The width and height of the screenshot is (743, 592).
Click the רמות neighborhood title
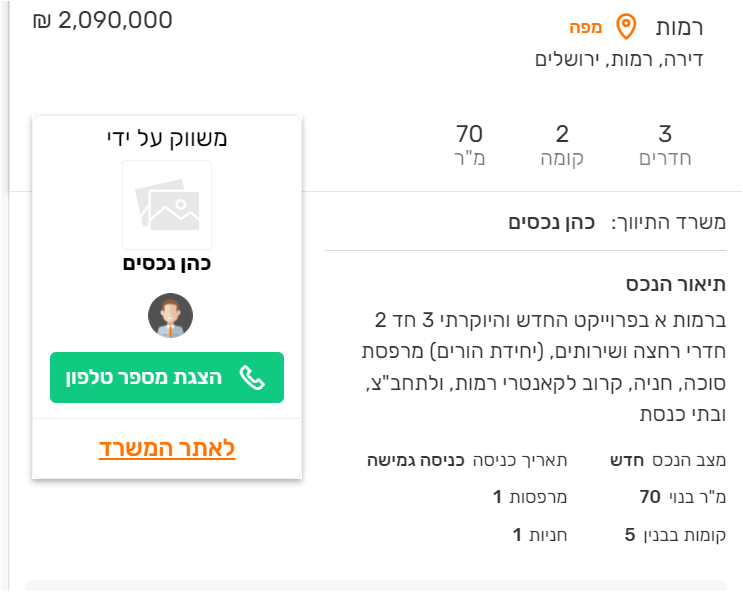pyautogui.click(x=680, y=27)
